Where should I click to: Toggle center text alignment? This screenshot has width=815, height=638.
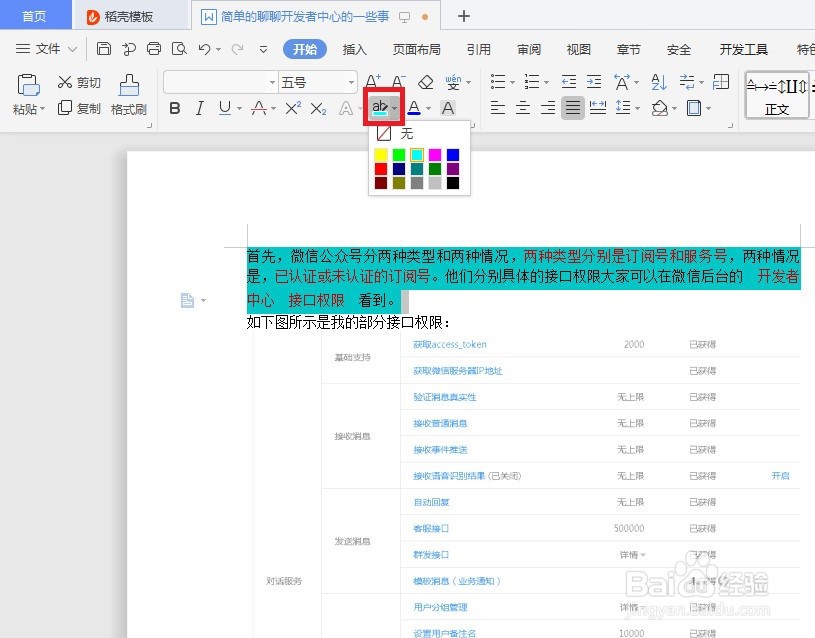[521, 105]
